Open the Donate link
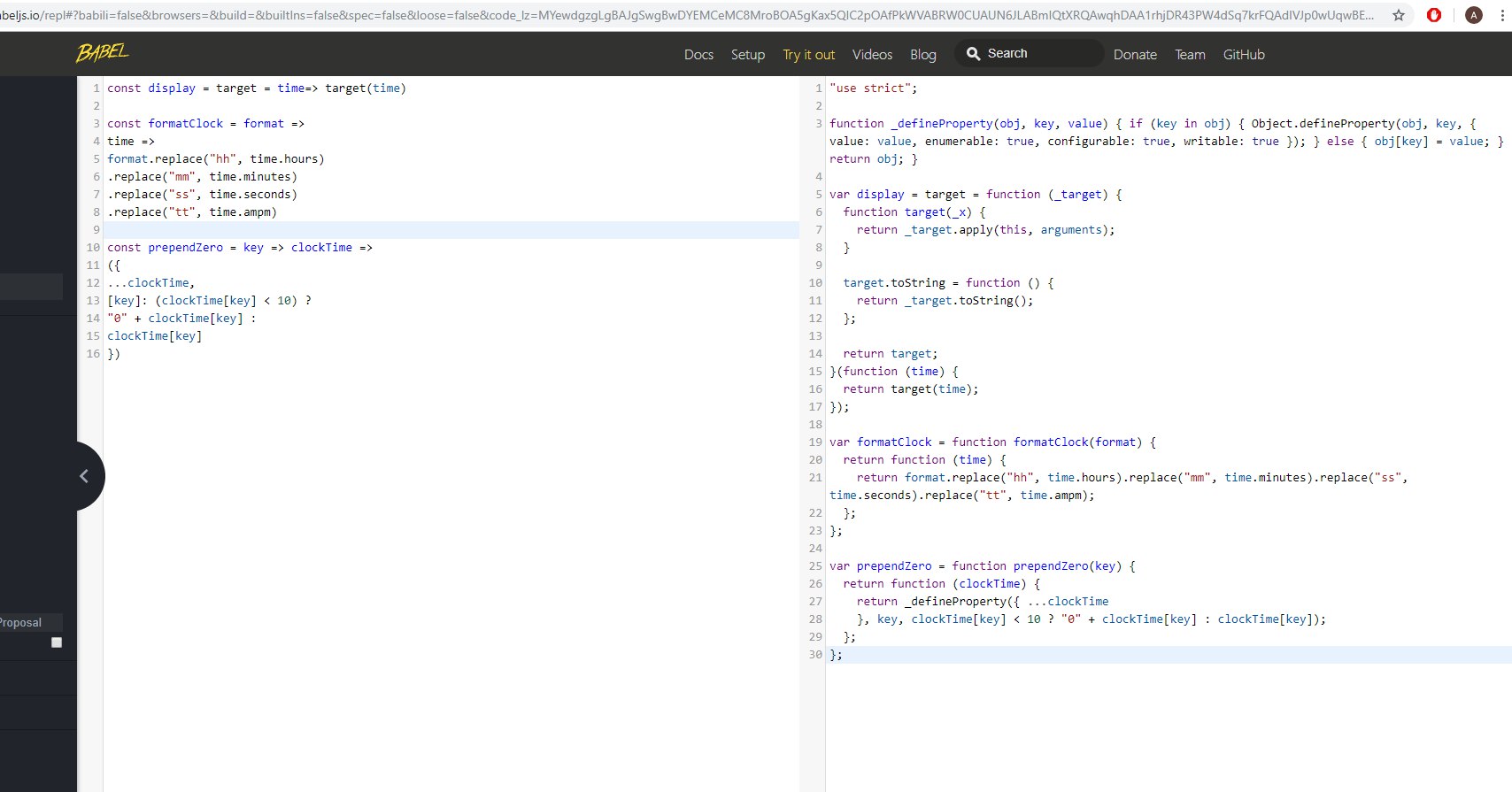Screen dimensions: 1512x792 click(x=1135, y=55)
